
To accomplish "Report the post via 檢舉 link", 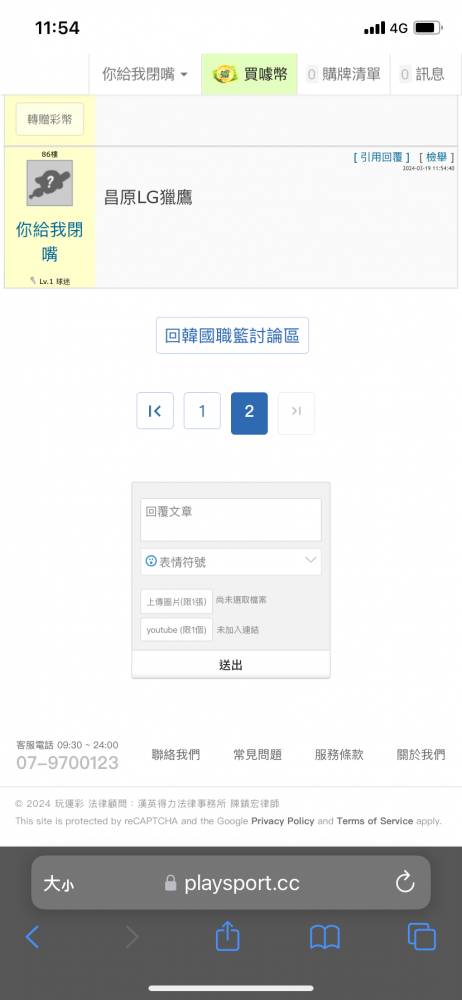I will coord(436,158).
